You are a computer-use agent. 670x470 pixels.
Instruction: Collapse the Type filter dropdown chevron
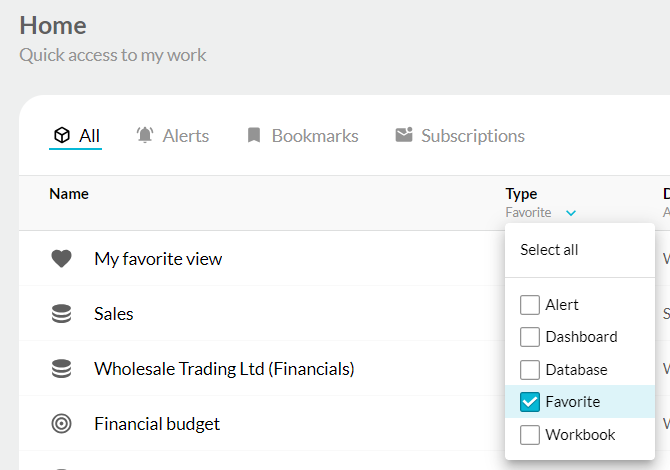pos(571,213)
